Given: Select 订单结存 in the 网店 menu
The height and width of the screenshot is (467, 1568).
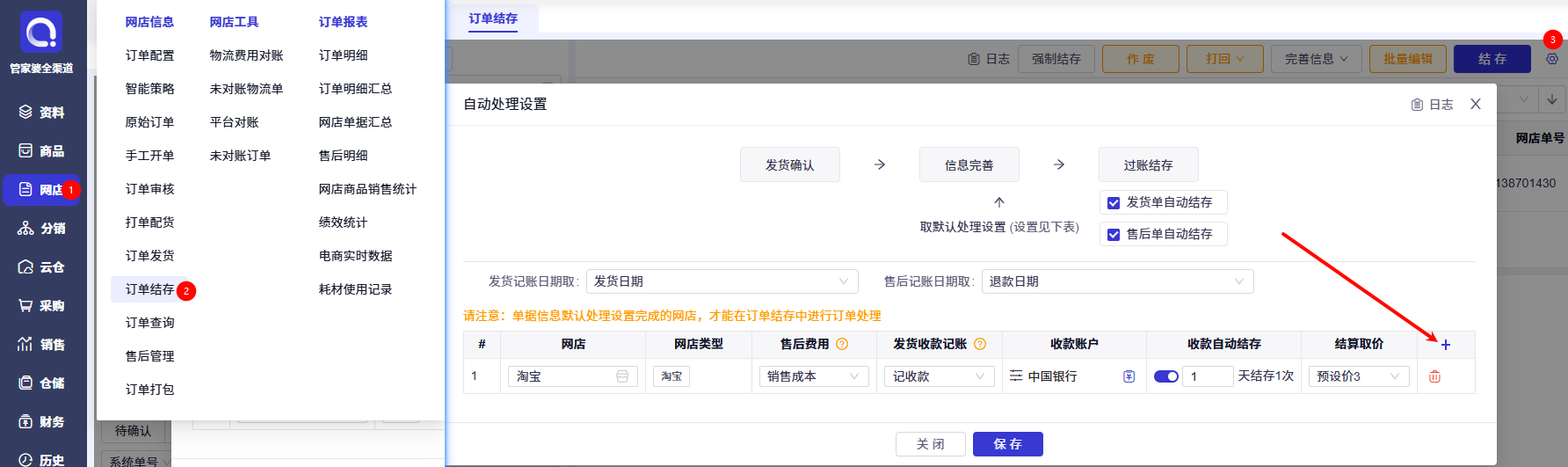Looking at the screenshot, I should (150, 289).
